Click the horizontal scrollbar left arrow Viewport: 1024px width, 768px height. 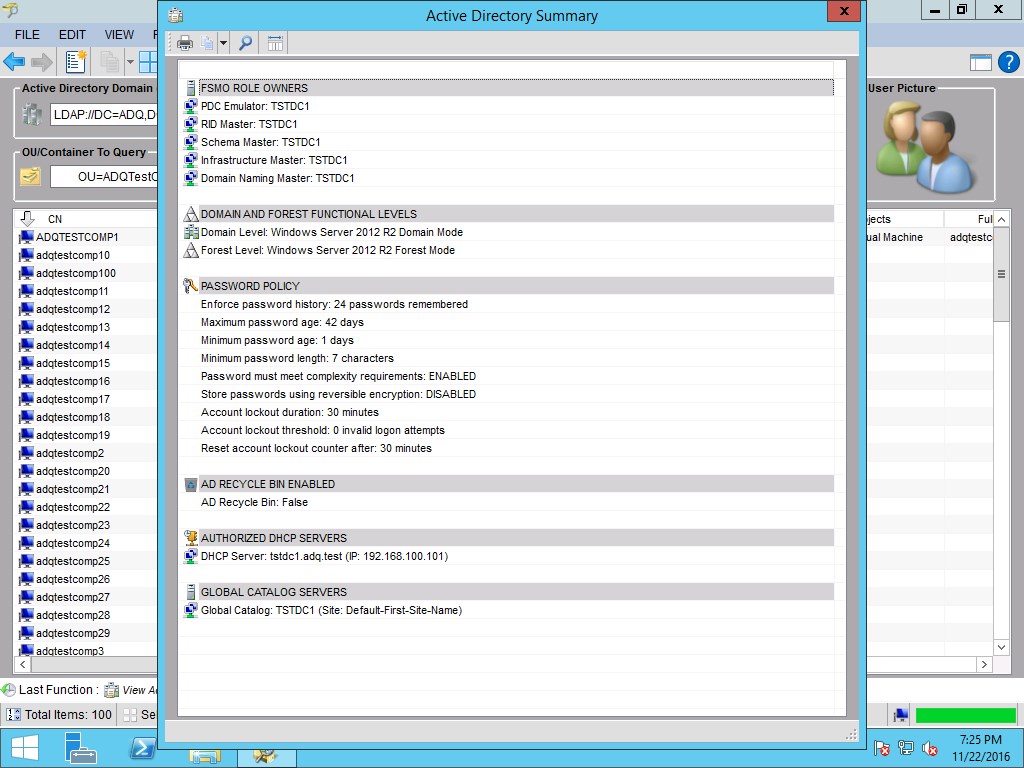click(22, 664)
